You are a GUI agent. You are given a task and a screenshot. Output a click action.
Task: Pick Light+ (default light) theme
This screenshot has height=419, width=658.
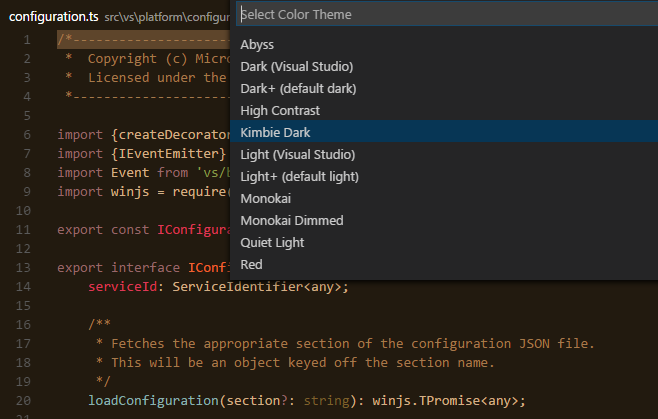tap(299, 176)
